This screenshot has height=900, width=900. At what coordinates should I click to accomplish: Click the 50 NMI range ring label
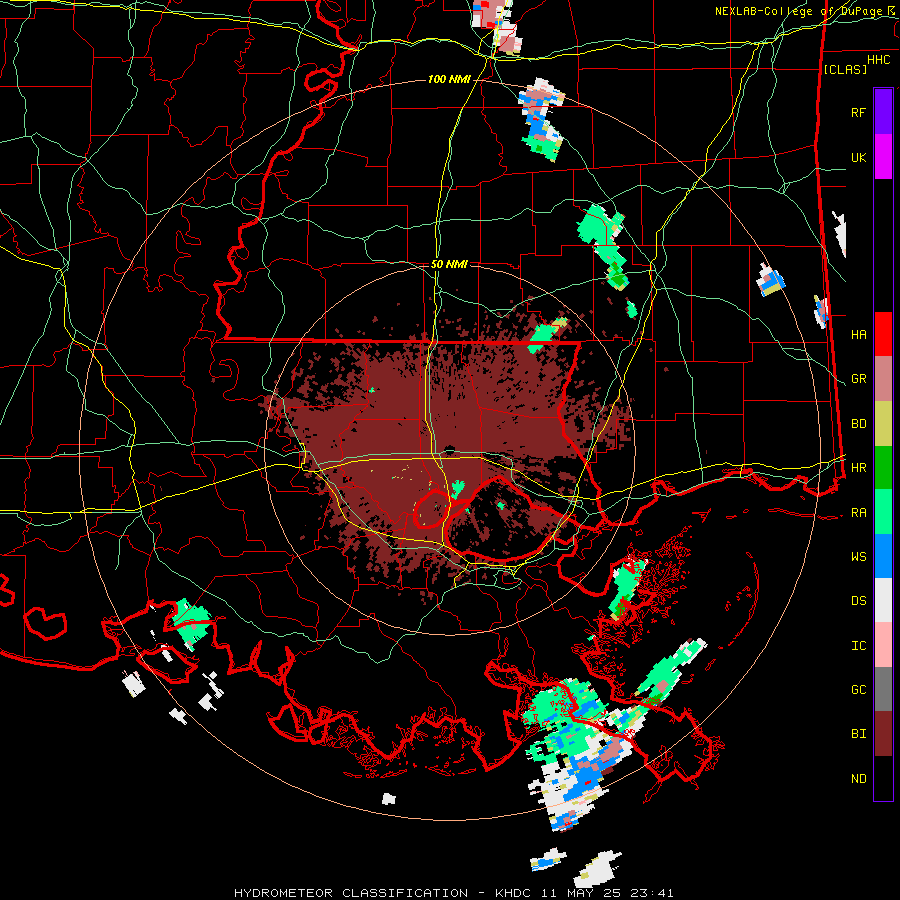[x=449, y=264]
